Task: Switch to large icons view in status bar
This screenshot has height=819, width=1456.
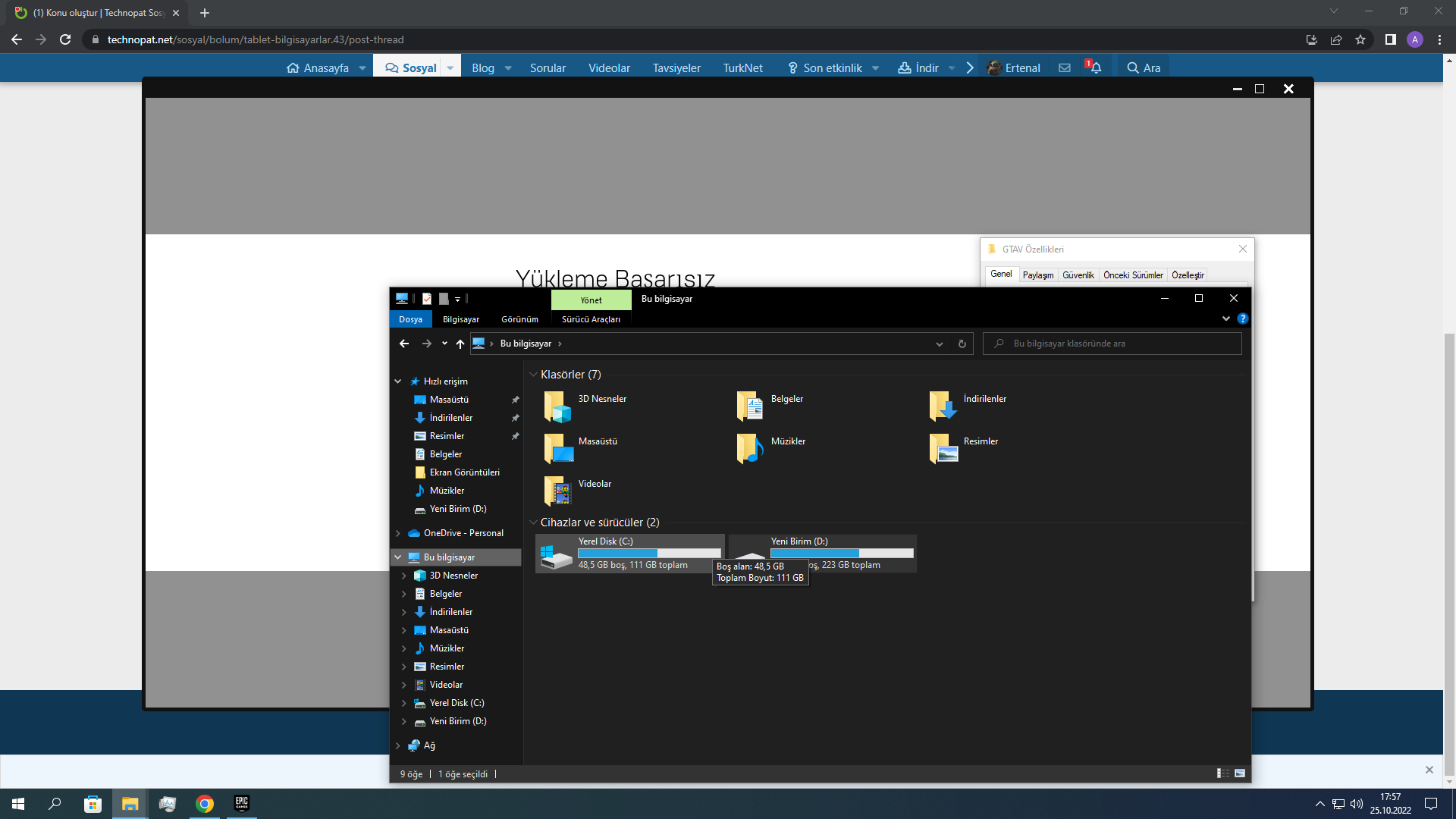Action: [x=1240, y=773]
